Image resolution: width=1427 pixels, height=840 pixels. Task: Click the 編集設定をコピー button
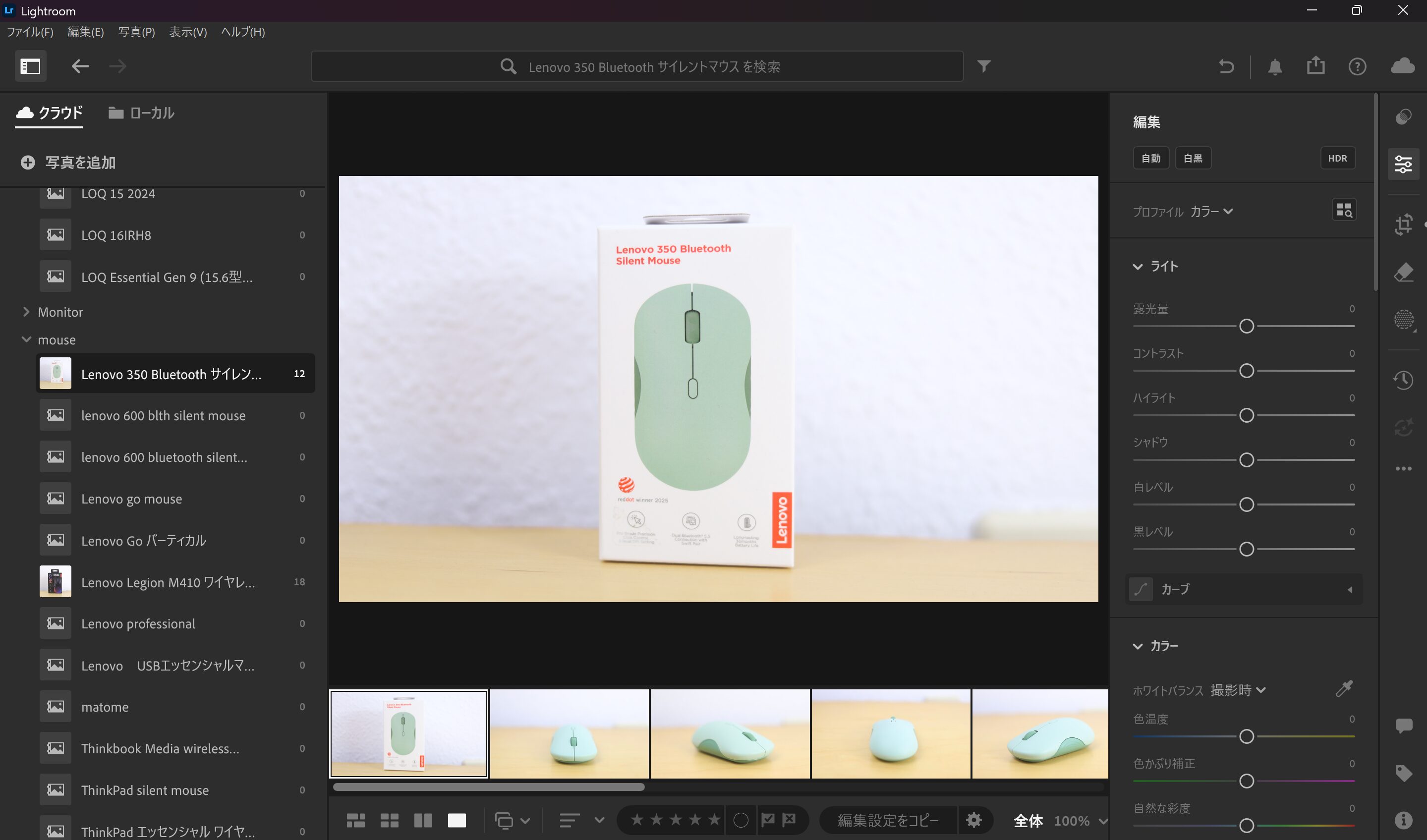tap(887, 820)
